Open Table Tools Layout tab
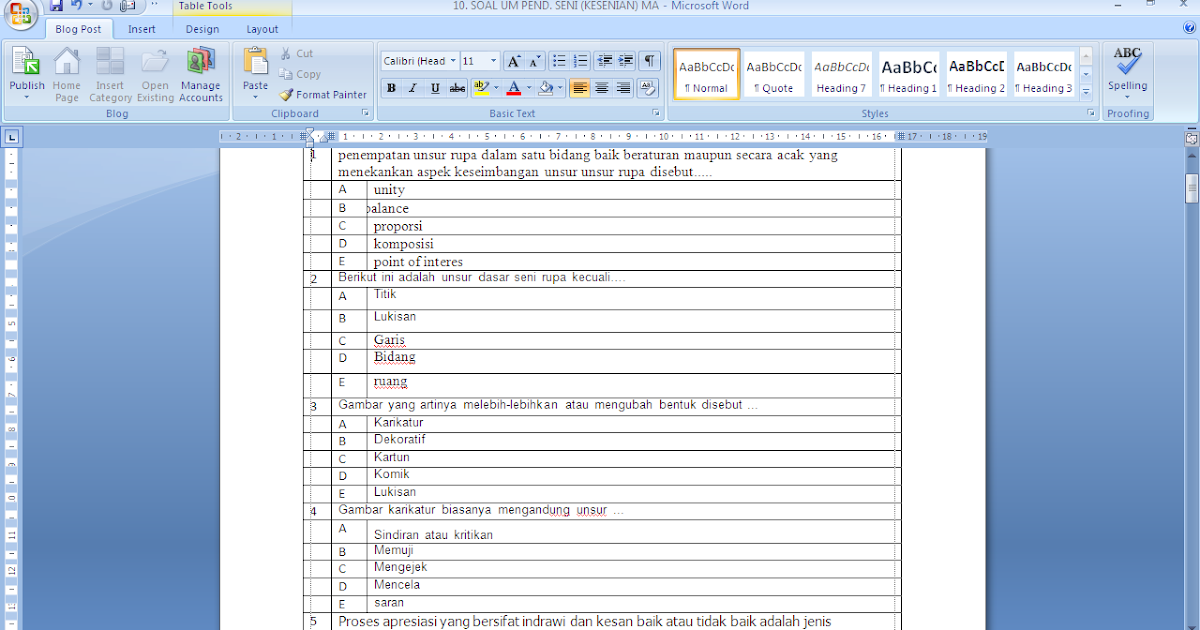The height and width of the screenshot is (630, 1200). click(x=263, y=29)
